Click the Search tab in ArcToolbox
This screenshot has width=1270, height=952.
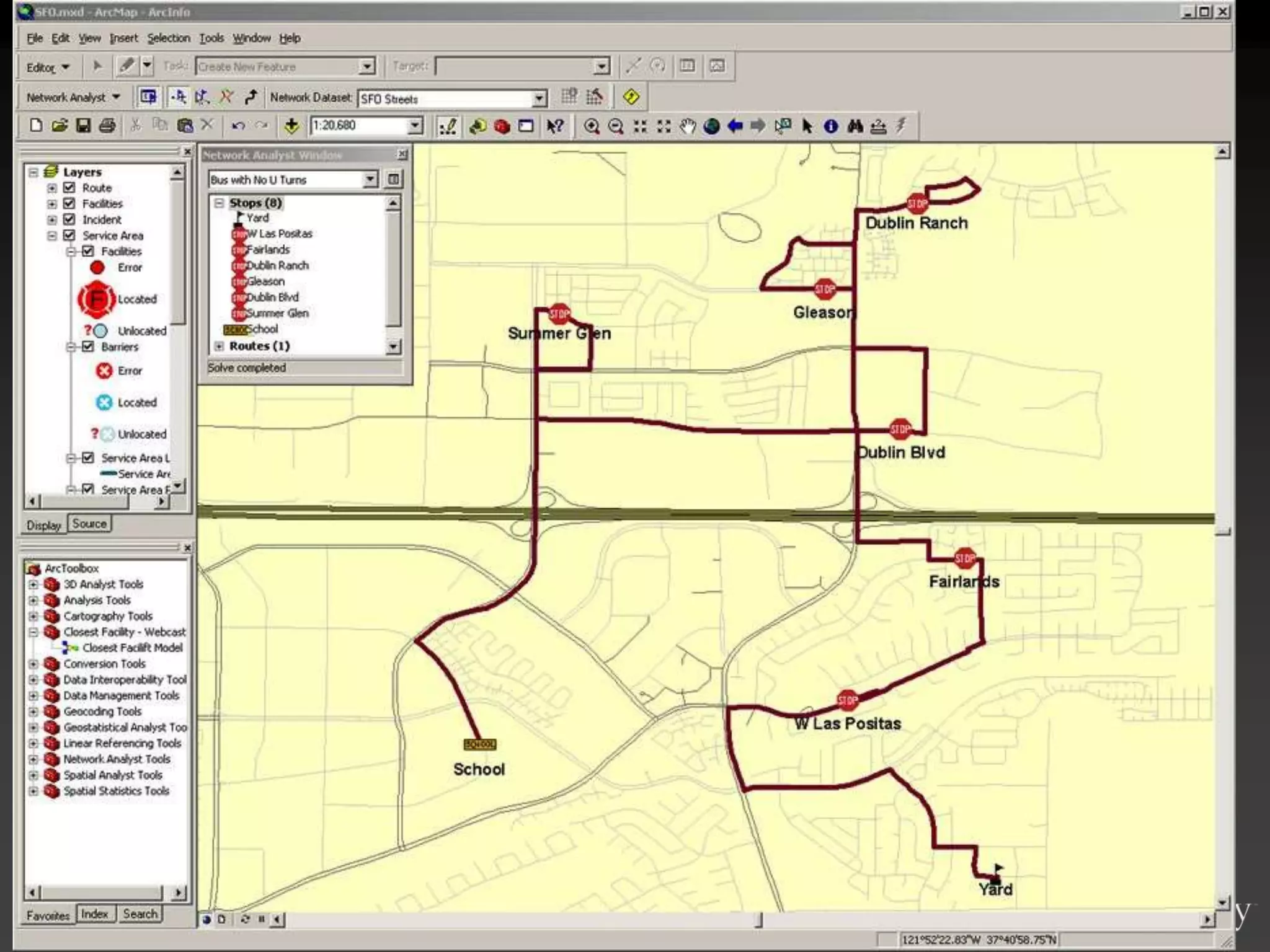tap(140, 914)
